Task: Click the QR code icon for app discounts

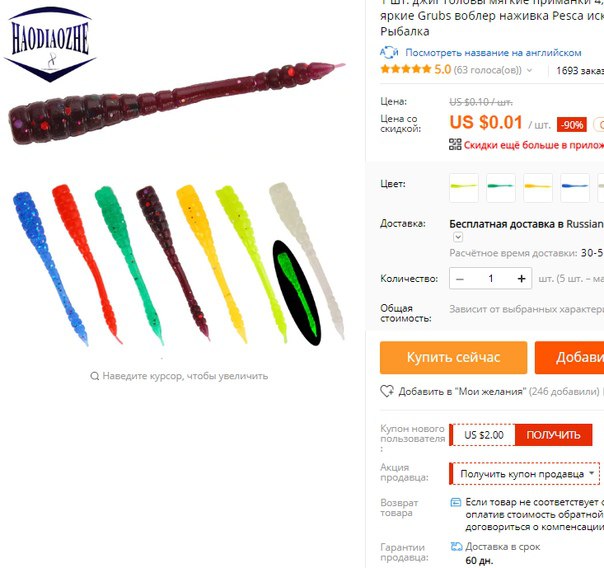Action: coord(455,144)
